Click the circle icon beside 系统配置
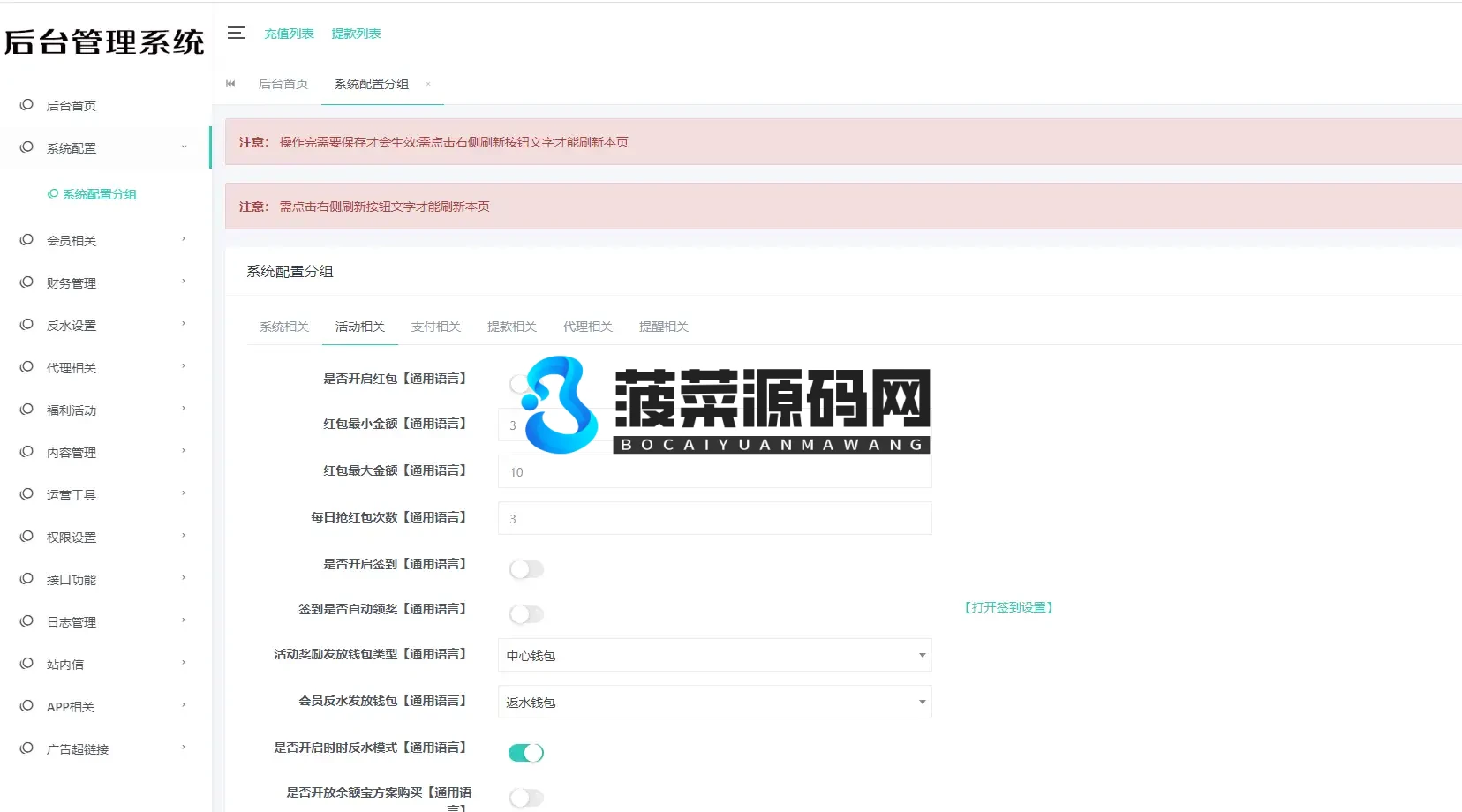 [x=26, y=147]
